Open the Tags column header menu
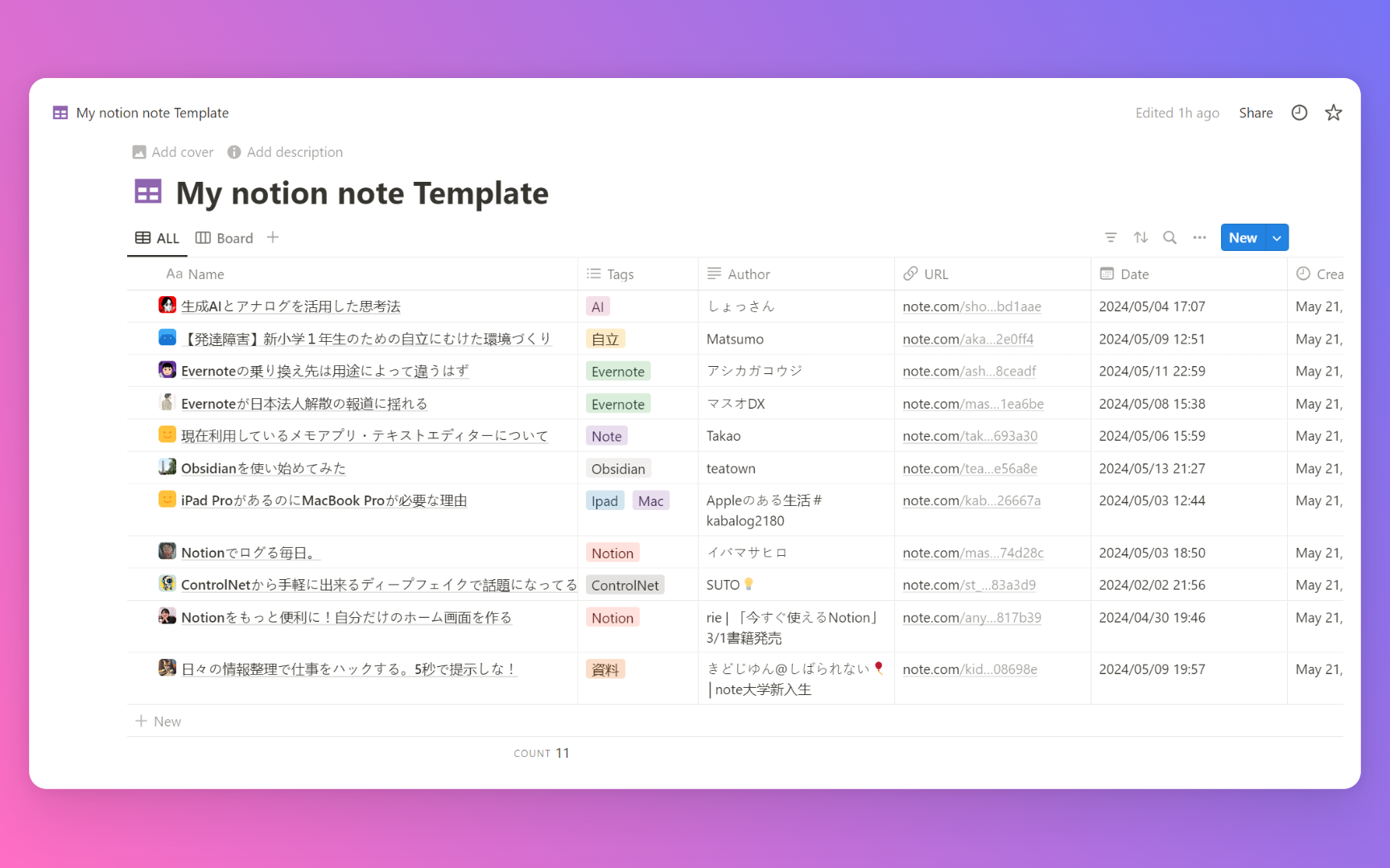 pos(637,274)
